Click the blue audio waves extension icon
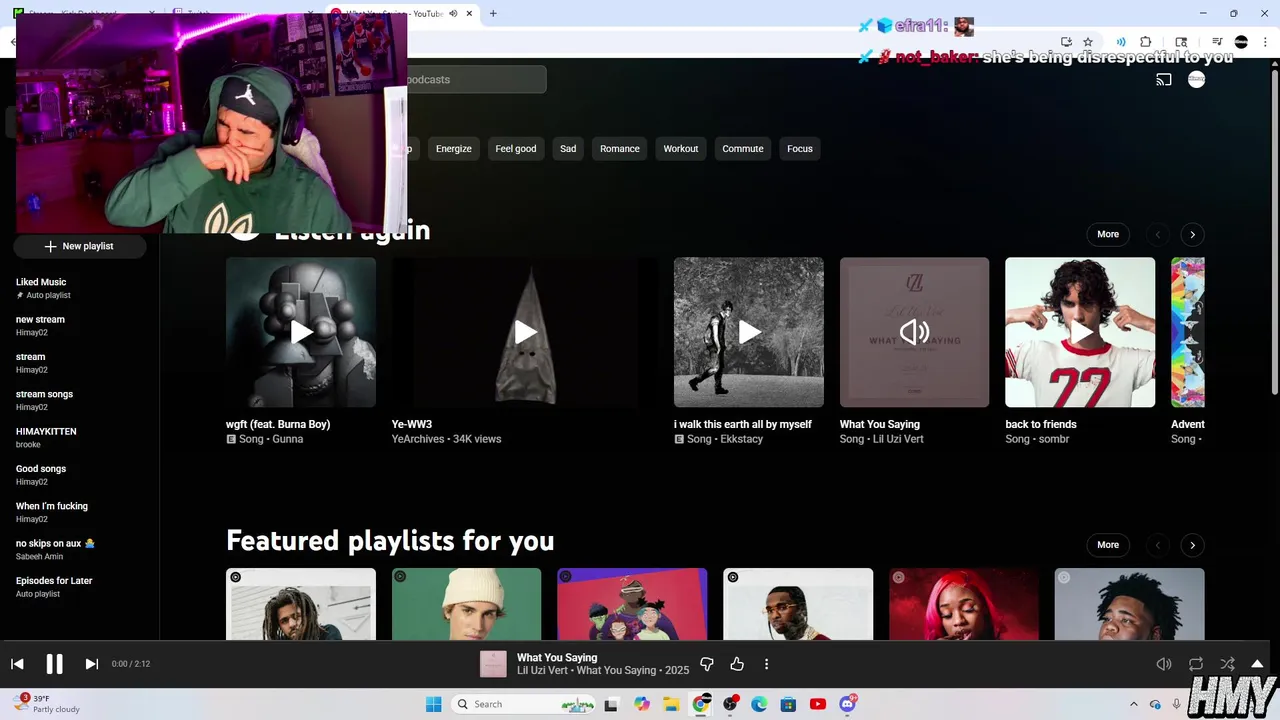Image resolution: width=1280 pixels, height=720 pixels. 1120,42
